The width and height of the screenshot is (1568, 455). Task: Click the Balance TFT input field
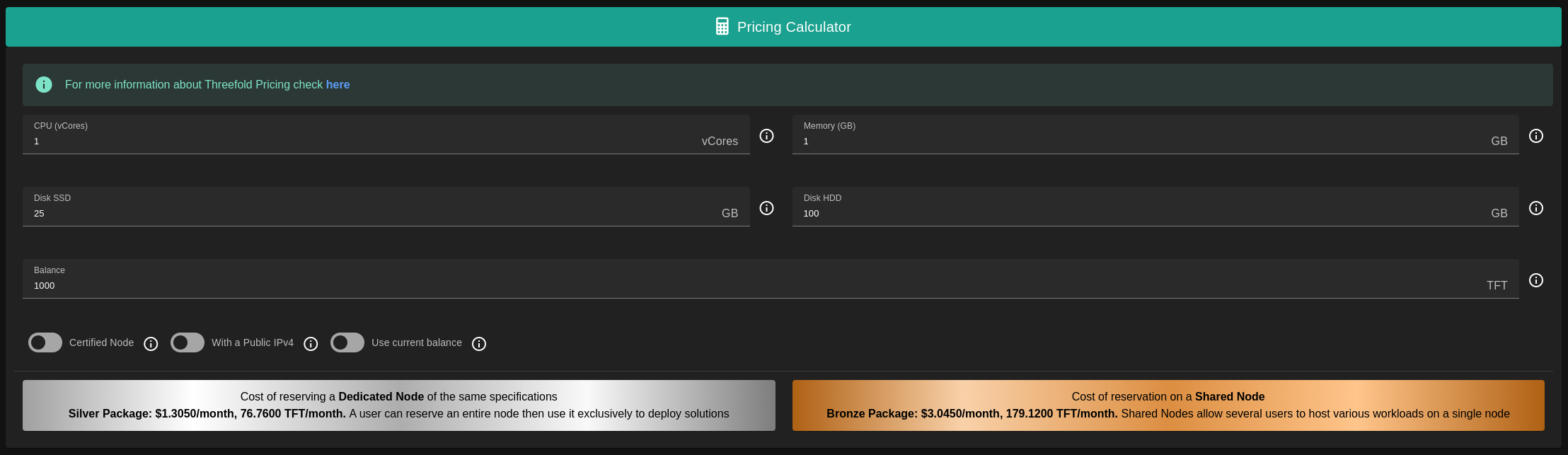(708, 286)
